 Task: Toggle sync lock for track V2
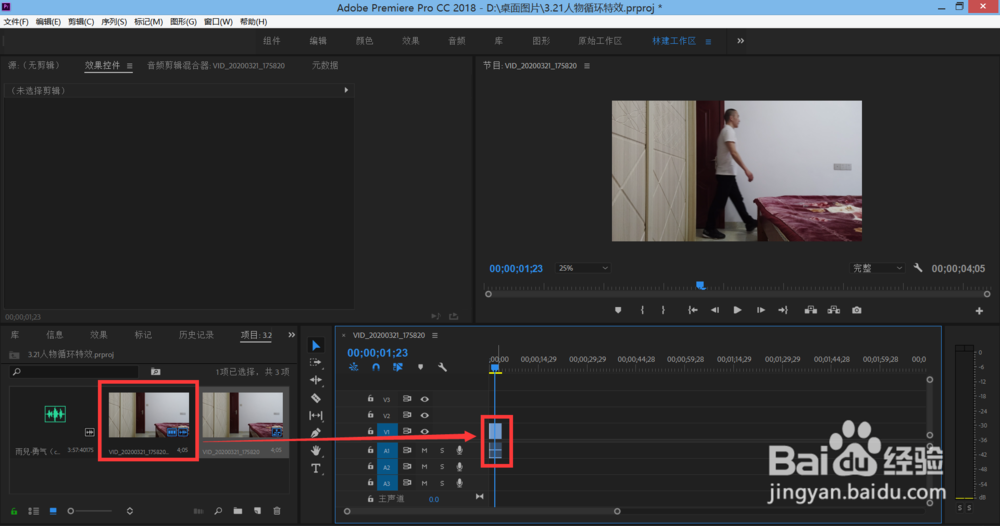[x=407, y=415]
